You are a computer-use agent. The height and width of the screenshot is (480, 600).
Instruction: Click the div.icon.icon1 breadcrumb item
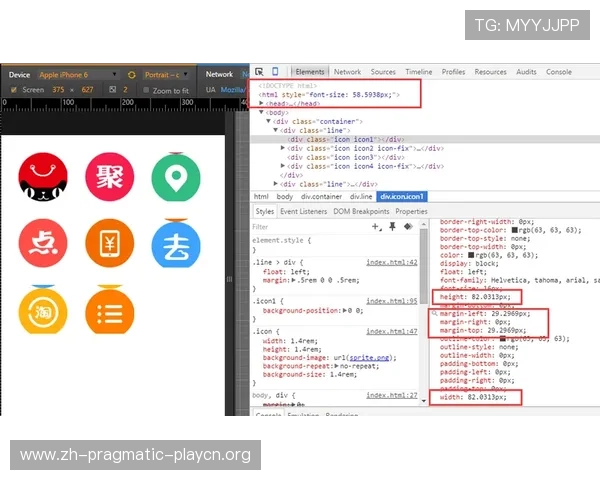[x=402, y=196]
